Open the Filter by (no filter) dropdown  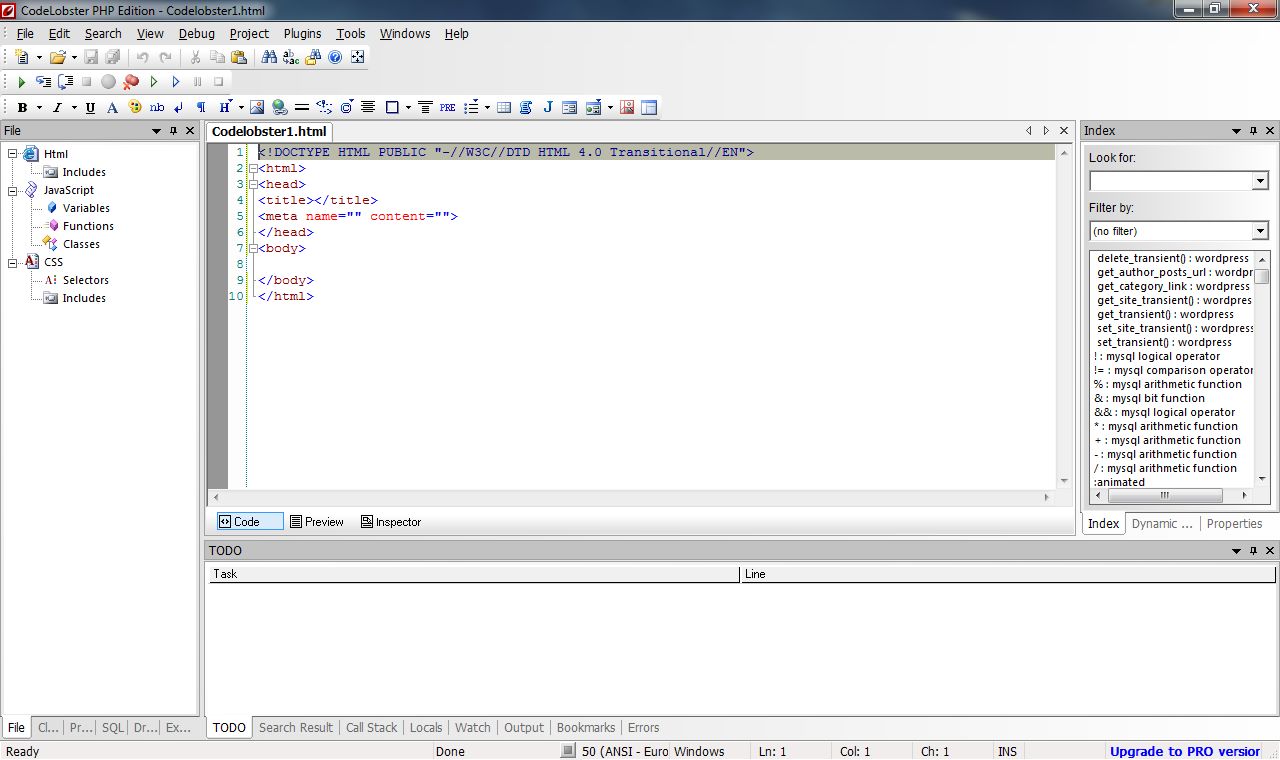click(x=1260, y=231)
